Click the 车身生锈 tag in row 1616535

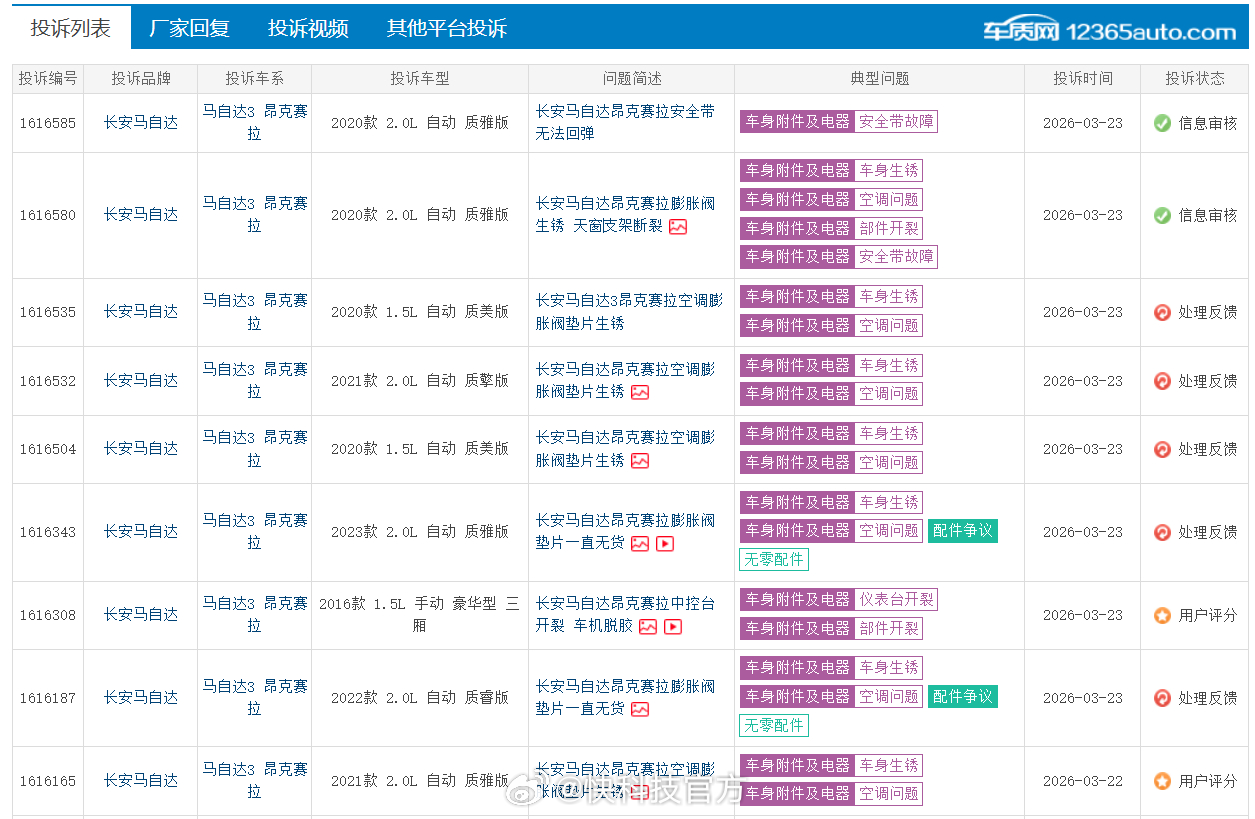888,297
